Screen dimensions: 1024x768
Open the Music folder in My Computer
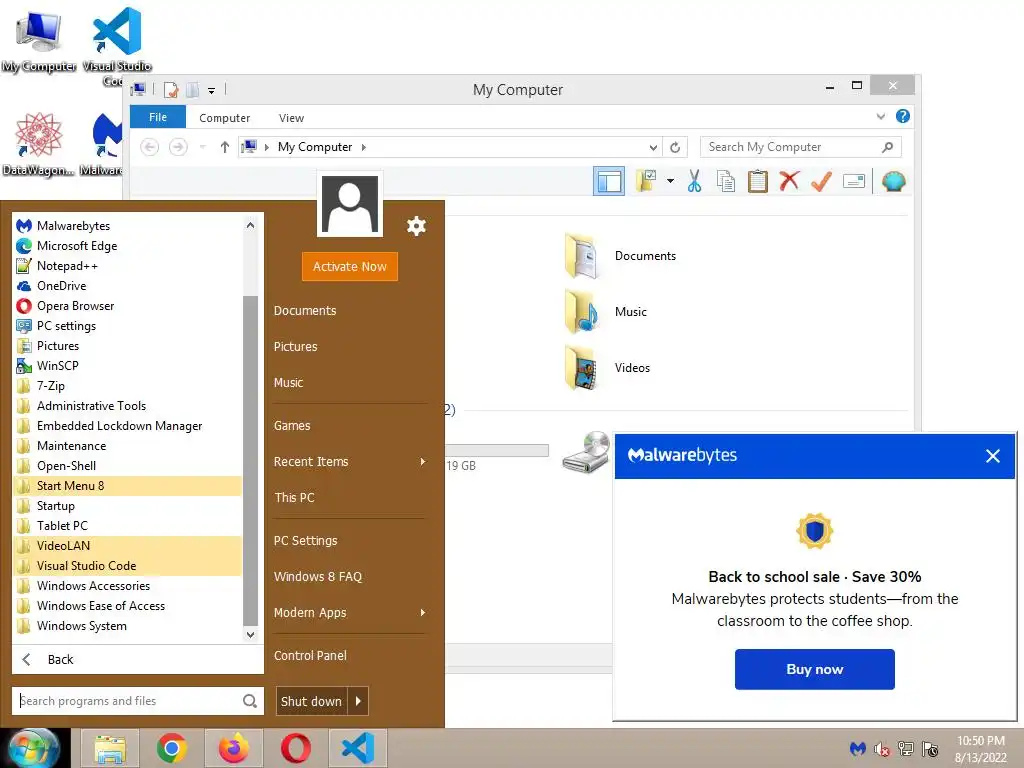(x=606, y=312)
